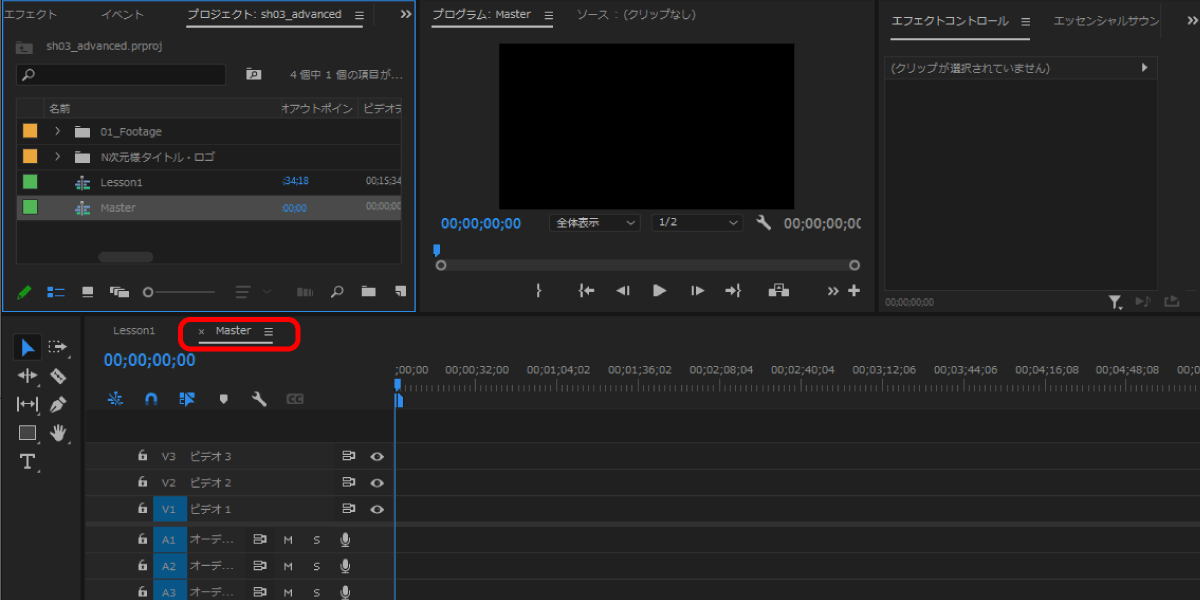Mute the A1 audio track

coord(288,540)
